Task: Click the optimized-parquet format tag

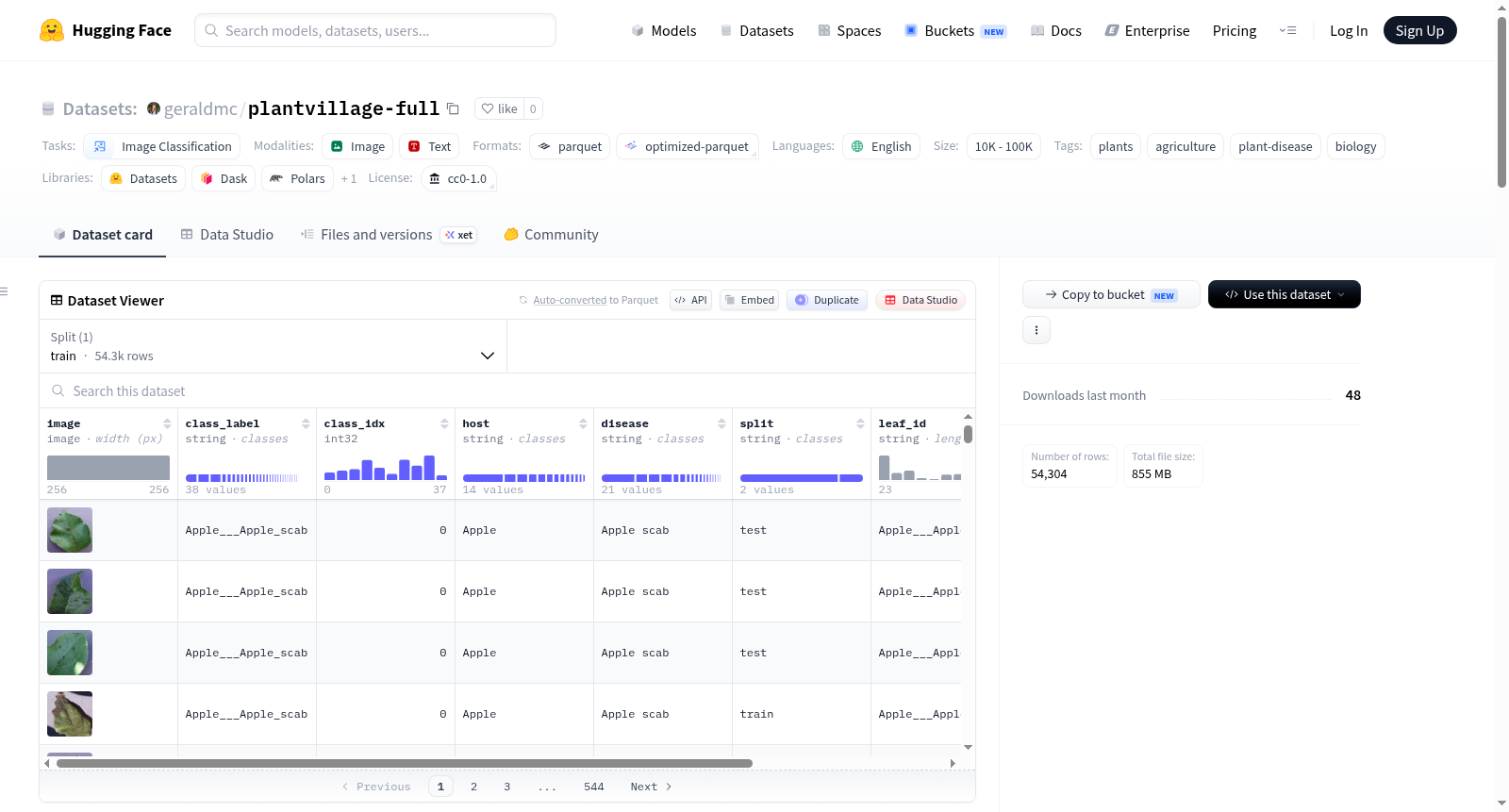Action: [x=688, y=146]
